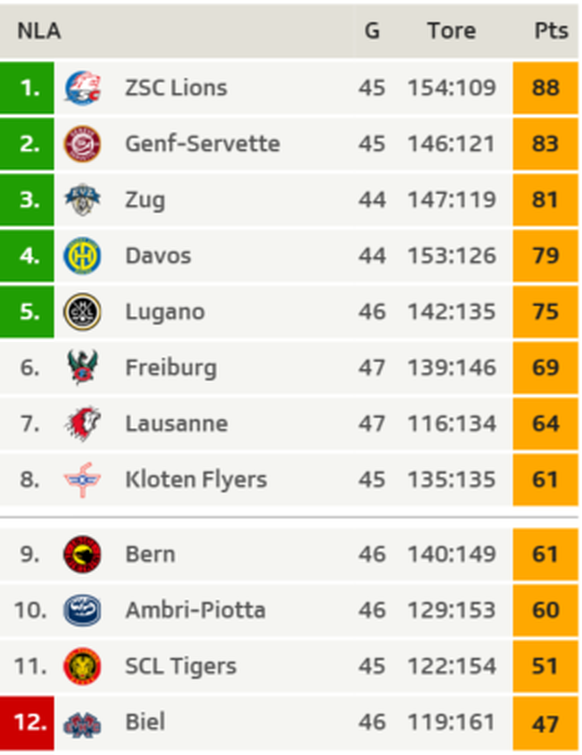The height and width of the screenshot is (755, 582).
Task: Click the Kloten Flyers logo
Action: 82,480
